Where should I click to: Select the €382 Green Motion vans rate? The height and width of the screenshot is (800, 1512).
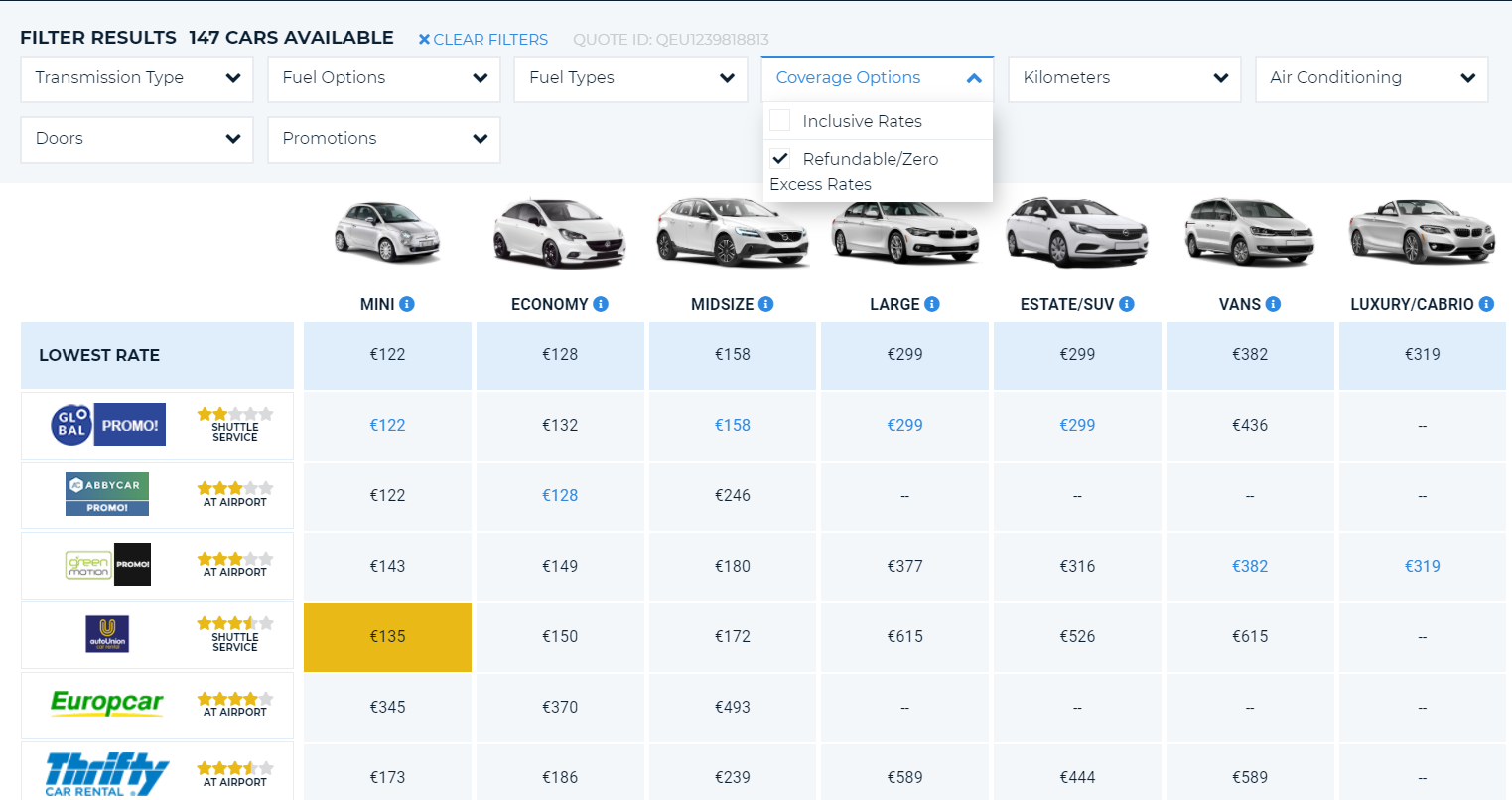[1250, 566]
